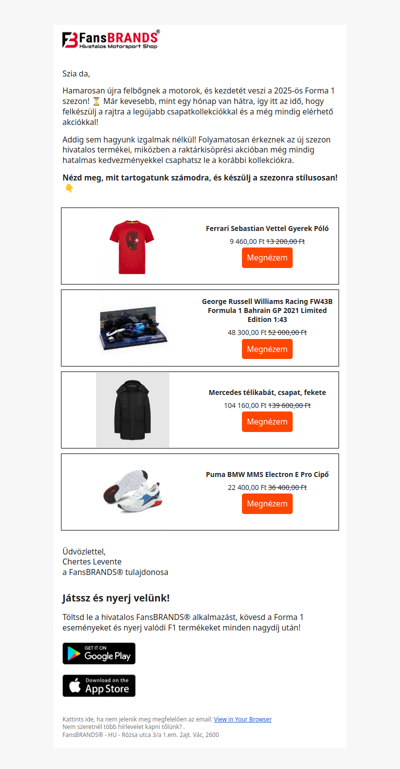Screen dimensions: 400x769
Task: Open the Google Play store badge
Action: [99, 653]
